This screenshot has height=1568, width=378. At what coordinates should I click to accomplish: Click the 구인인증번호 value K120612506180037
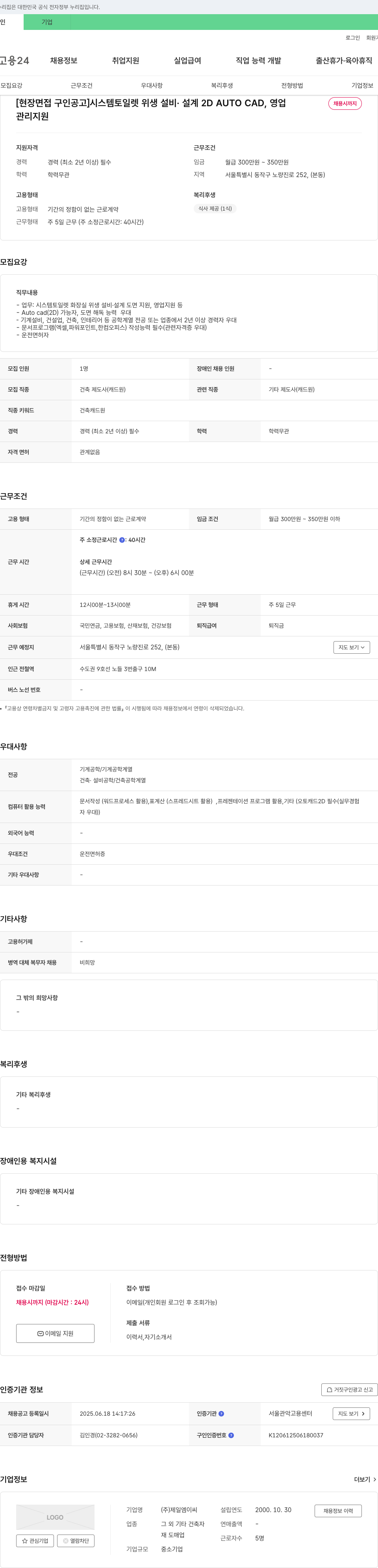tap(296, 1435)
